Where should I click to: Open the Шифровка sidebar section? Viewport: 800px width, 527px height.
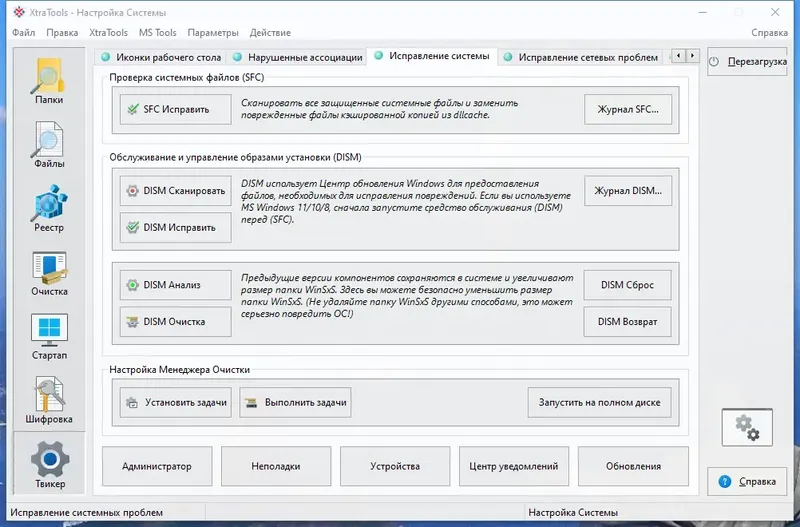coord(49,400)
